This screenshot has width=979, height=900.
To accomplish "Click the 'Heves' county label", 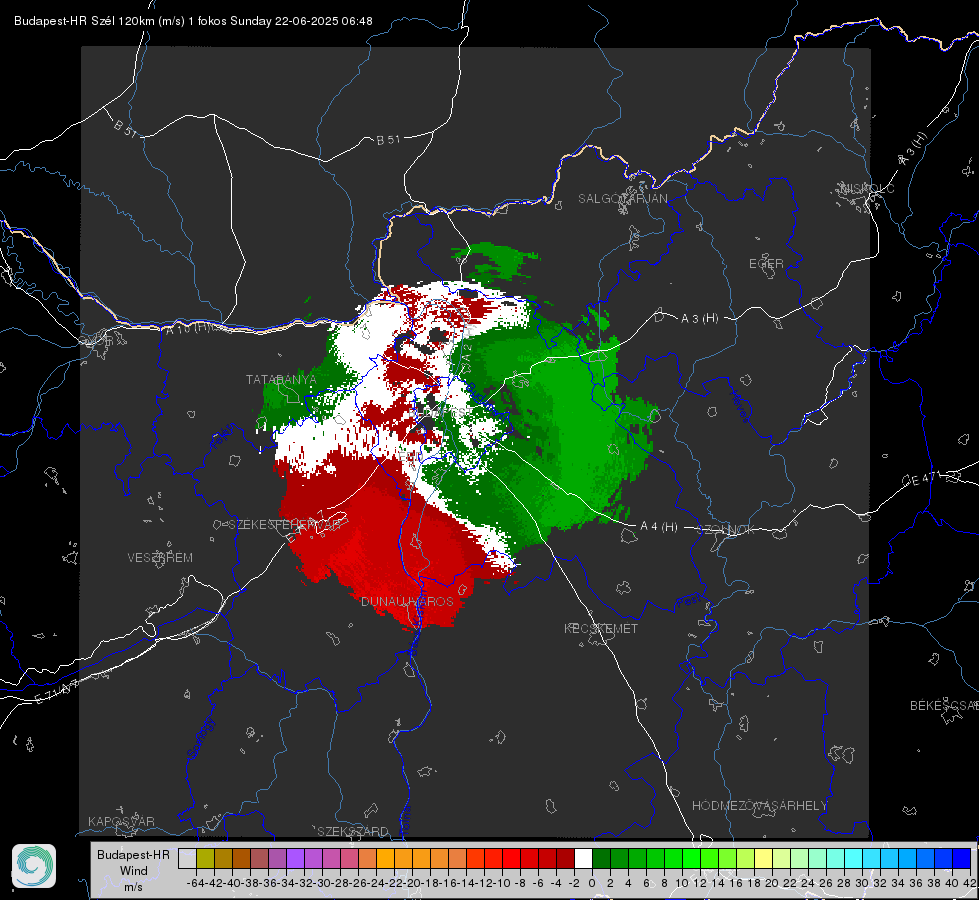I will click(739, 406).
